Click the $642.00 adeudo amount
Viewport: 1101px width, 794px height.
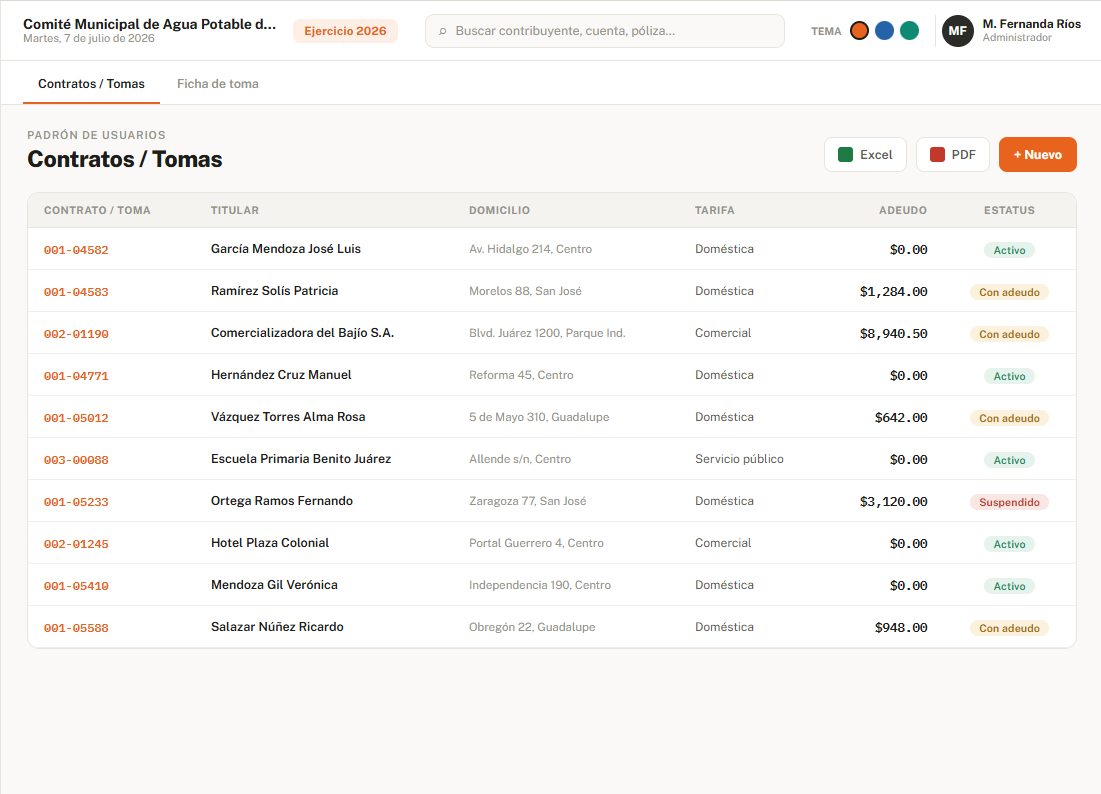[901, 418]
